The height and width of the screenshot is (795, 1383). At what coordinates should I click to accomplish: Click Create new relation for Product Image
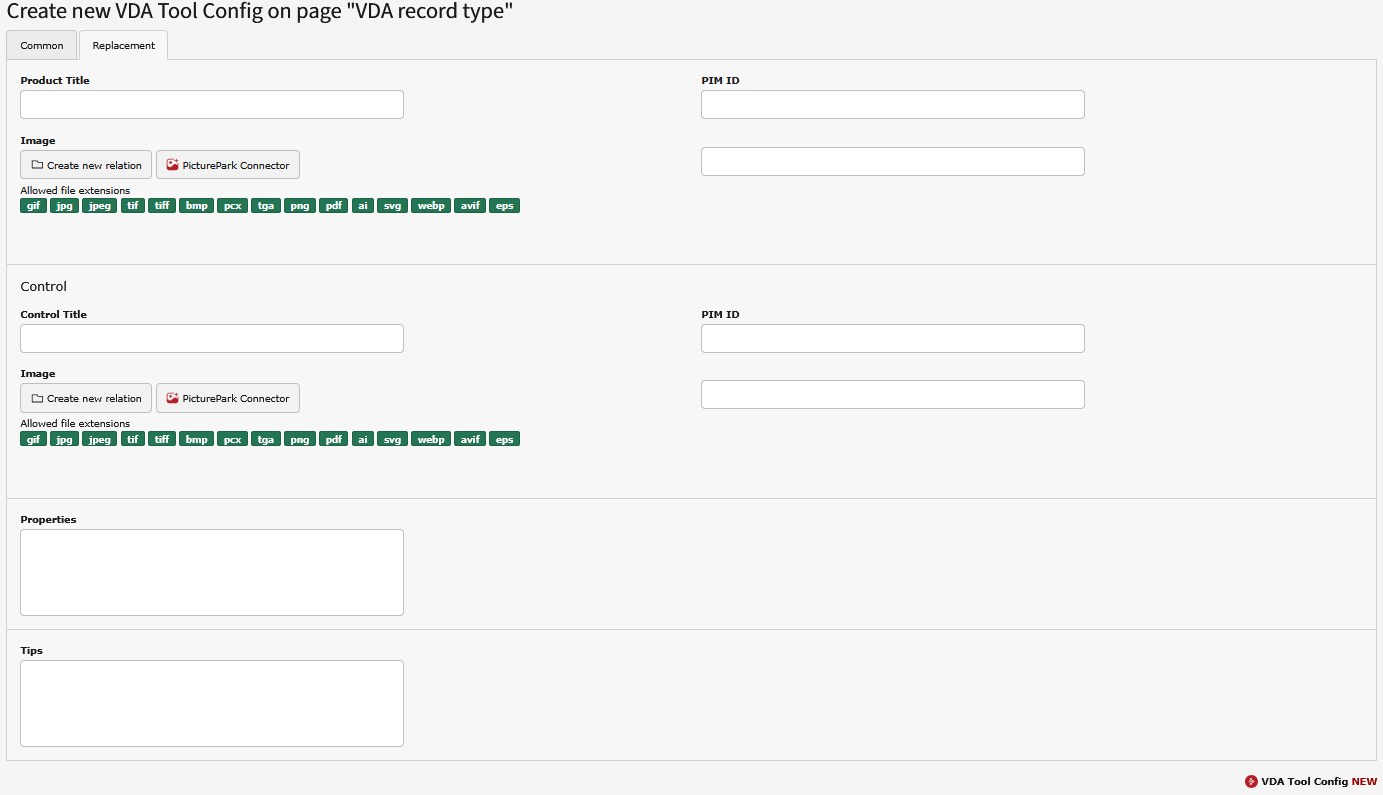tap(86, 165)
